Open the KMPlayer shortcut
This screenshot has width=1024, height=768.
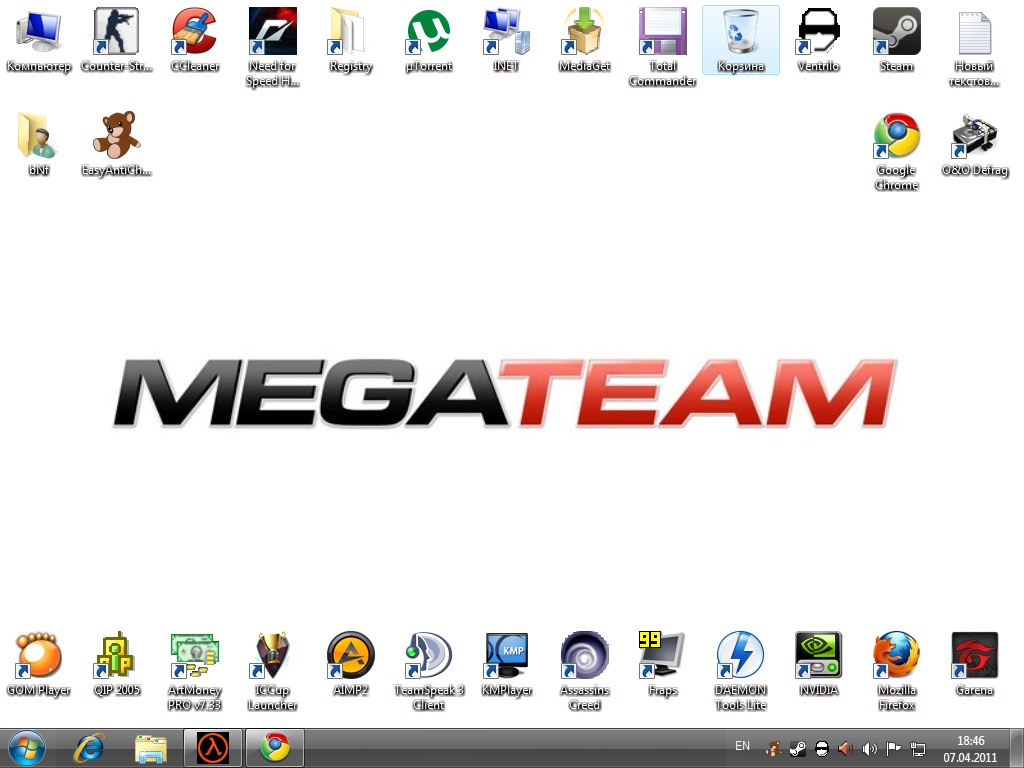506,664
